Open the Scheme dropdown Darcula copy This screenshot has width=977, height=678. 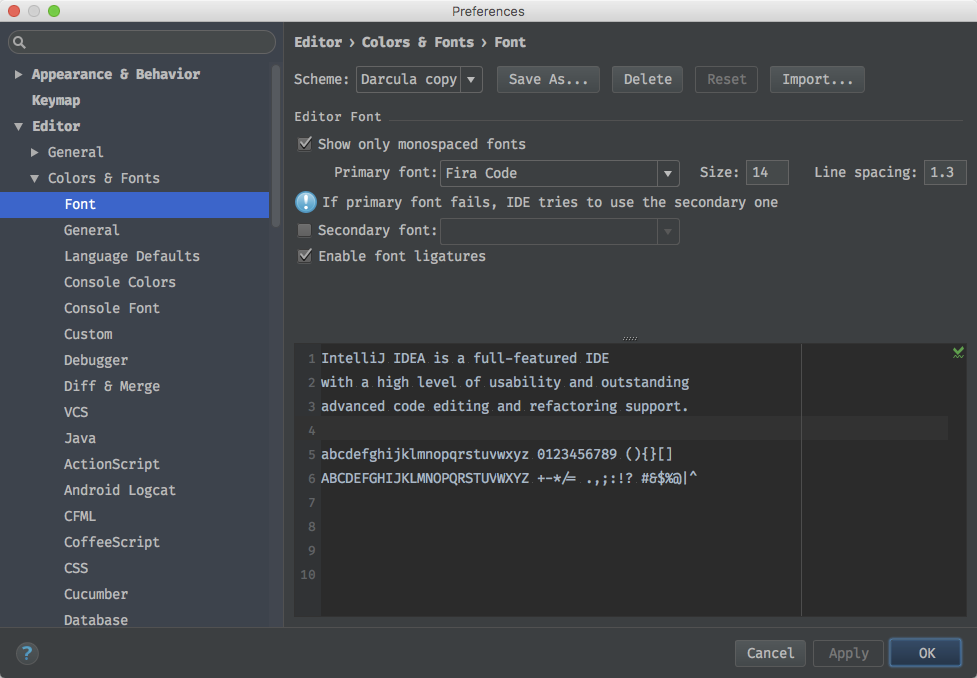click(419, 79)
